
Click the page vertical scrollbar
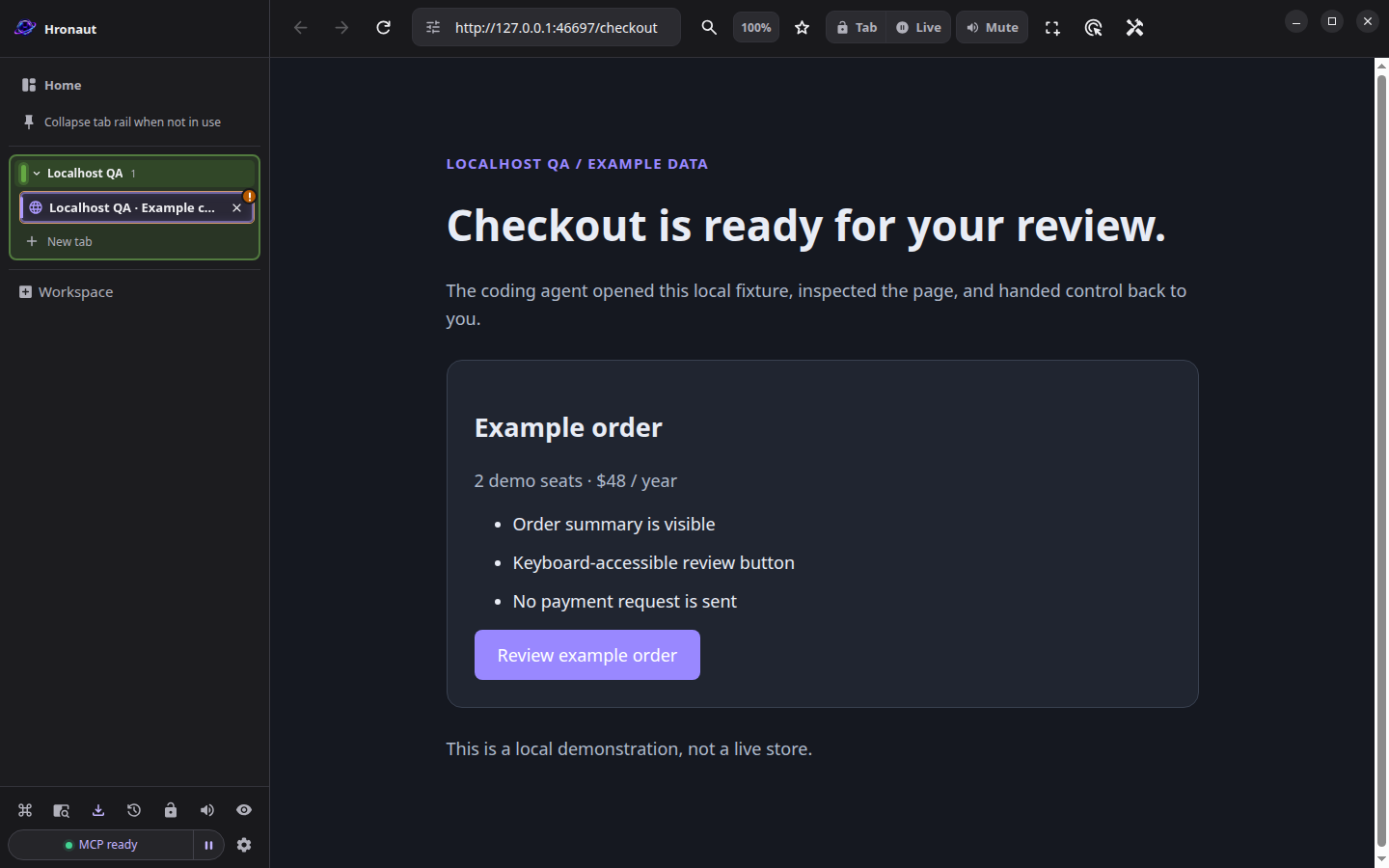(x=1381, y=463)
